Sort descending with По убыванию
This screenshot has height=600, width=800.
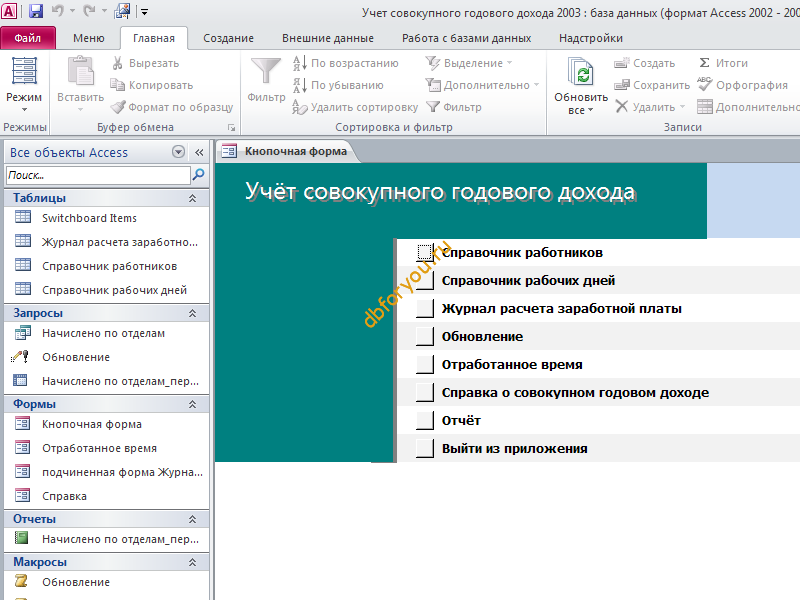[338, 85]
